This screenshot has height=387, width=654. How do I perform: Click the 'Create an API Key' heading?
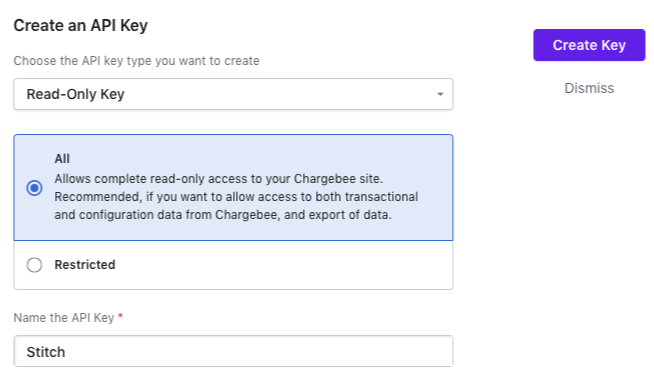click(80, 25)
